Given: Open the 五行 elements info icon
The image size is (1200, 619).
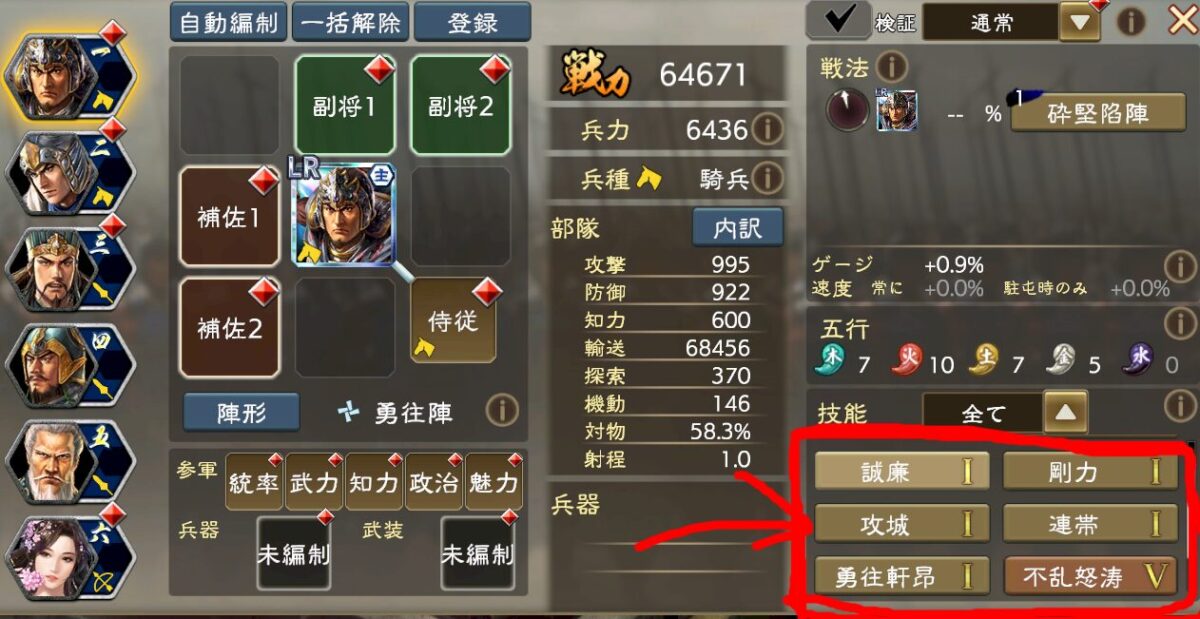Looking at the screenshot, I should coord(1181,323).
